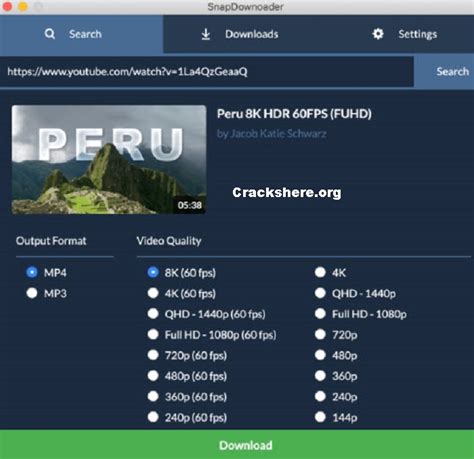Click the Video Quality heading
This screenshot has width=474, height=459.
pos(169,241)
